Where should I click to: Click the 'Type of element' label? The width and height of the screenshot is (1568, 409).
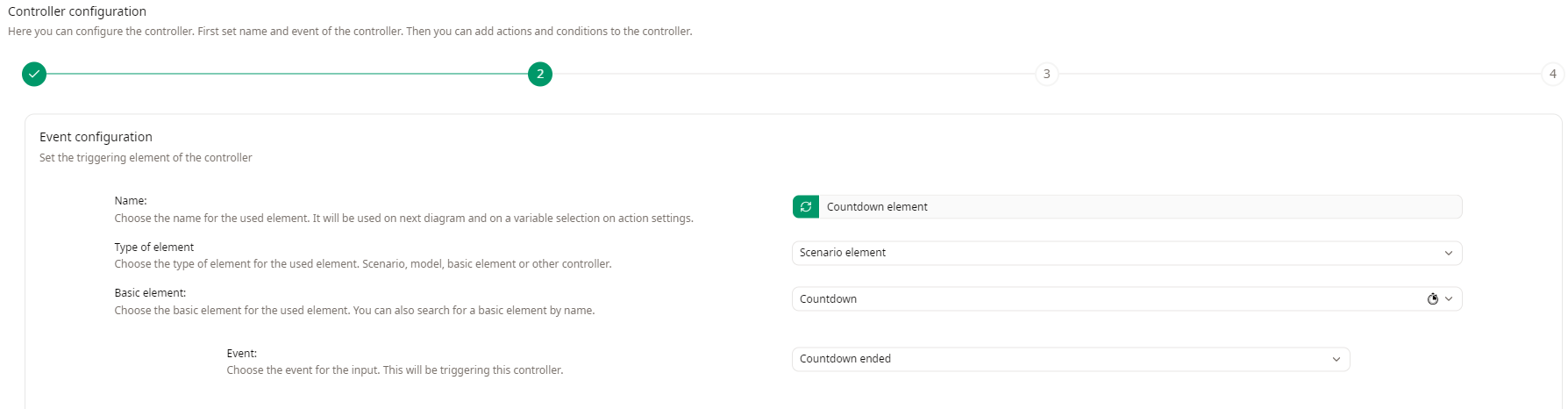154,248
